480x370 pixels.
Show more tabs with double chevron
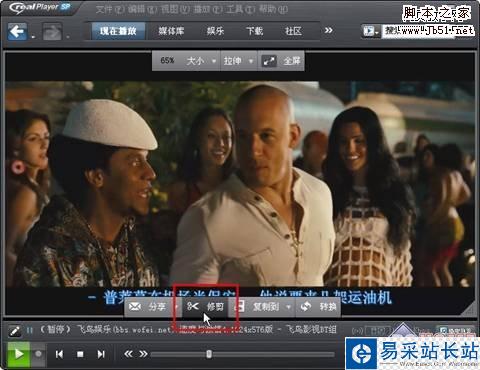pyautogui.click(x=328, y=30)
